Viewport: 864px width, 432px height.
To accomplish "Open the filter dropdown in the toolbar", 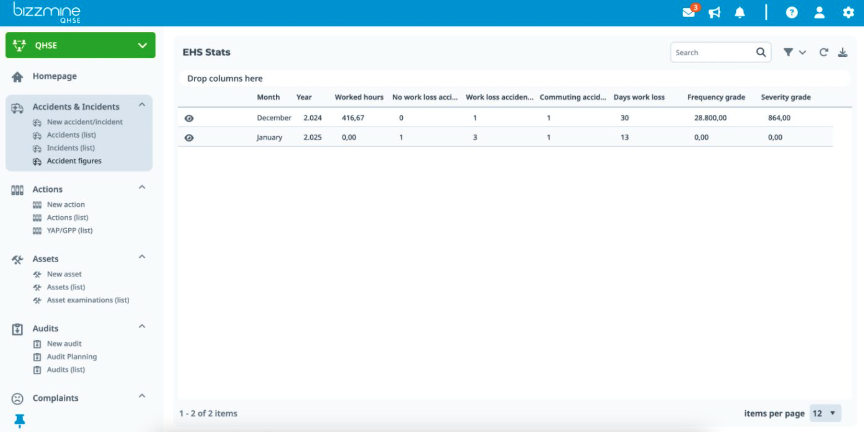I will pyautogui.click(x=794, y=52).
